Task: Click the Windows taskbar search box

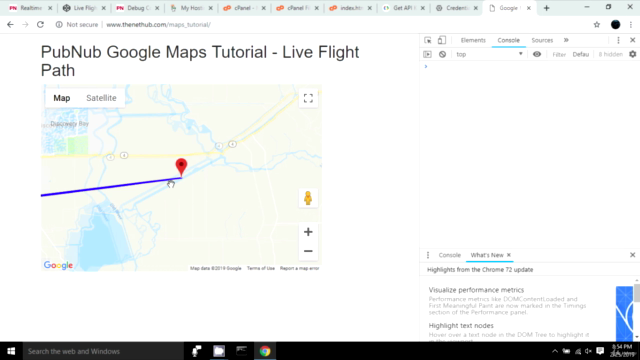Action: (x=103, y=351)
